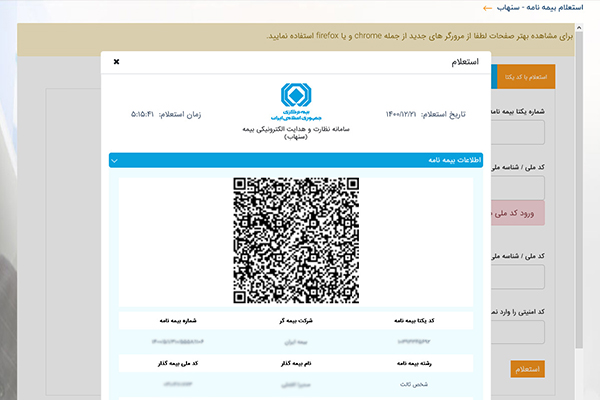Viewport: 600px width, 400px height.
Task: Click the شرکت بیمه گر column header
Action: [296, 320]
